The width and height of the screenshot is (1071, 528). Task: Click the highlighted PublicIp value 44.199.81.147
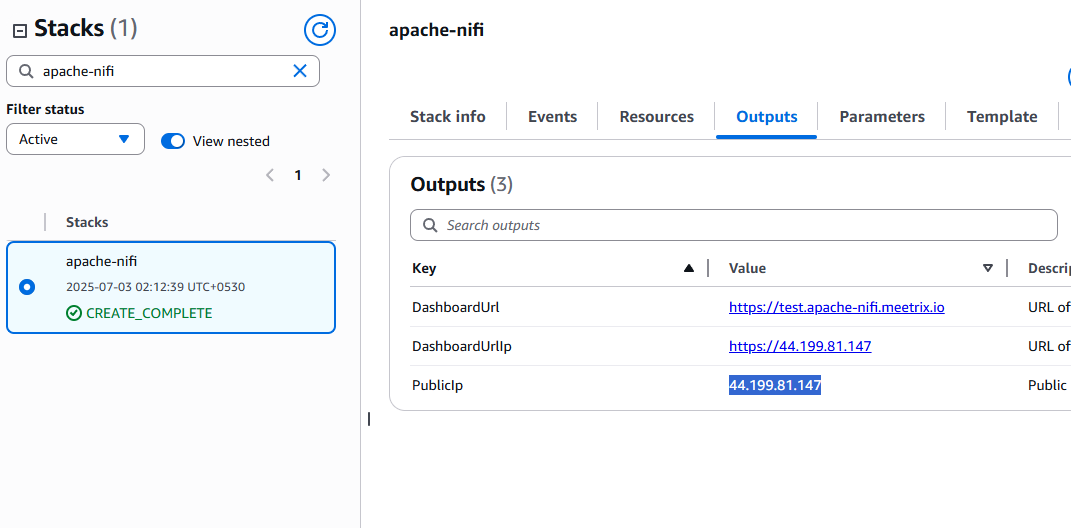coord(775,385)
